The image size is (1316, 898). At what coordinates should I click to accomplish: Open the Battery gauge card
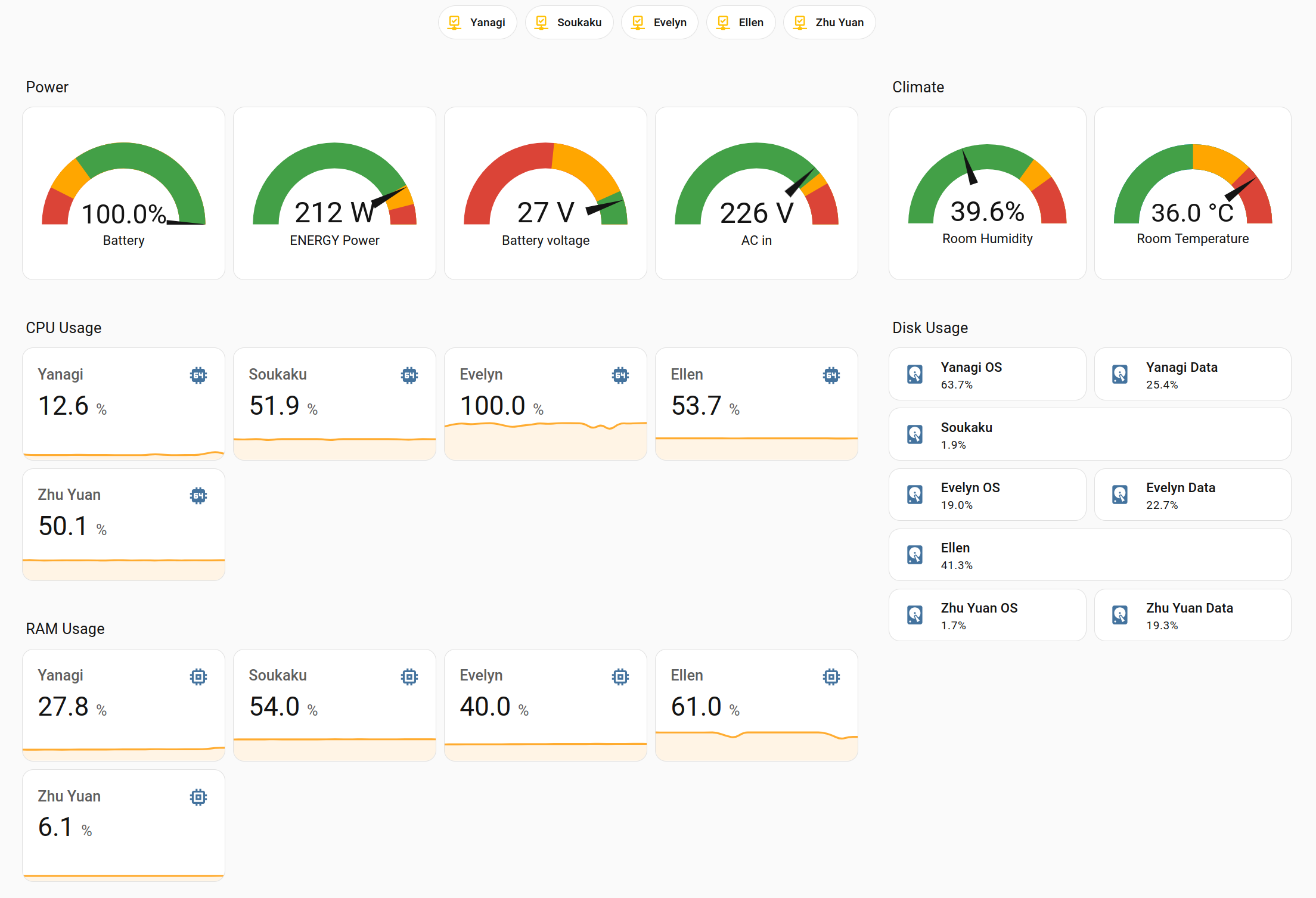(123, 193)
